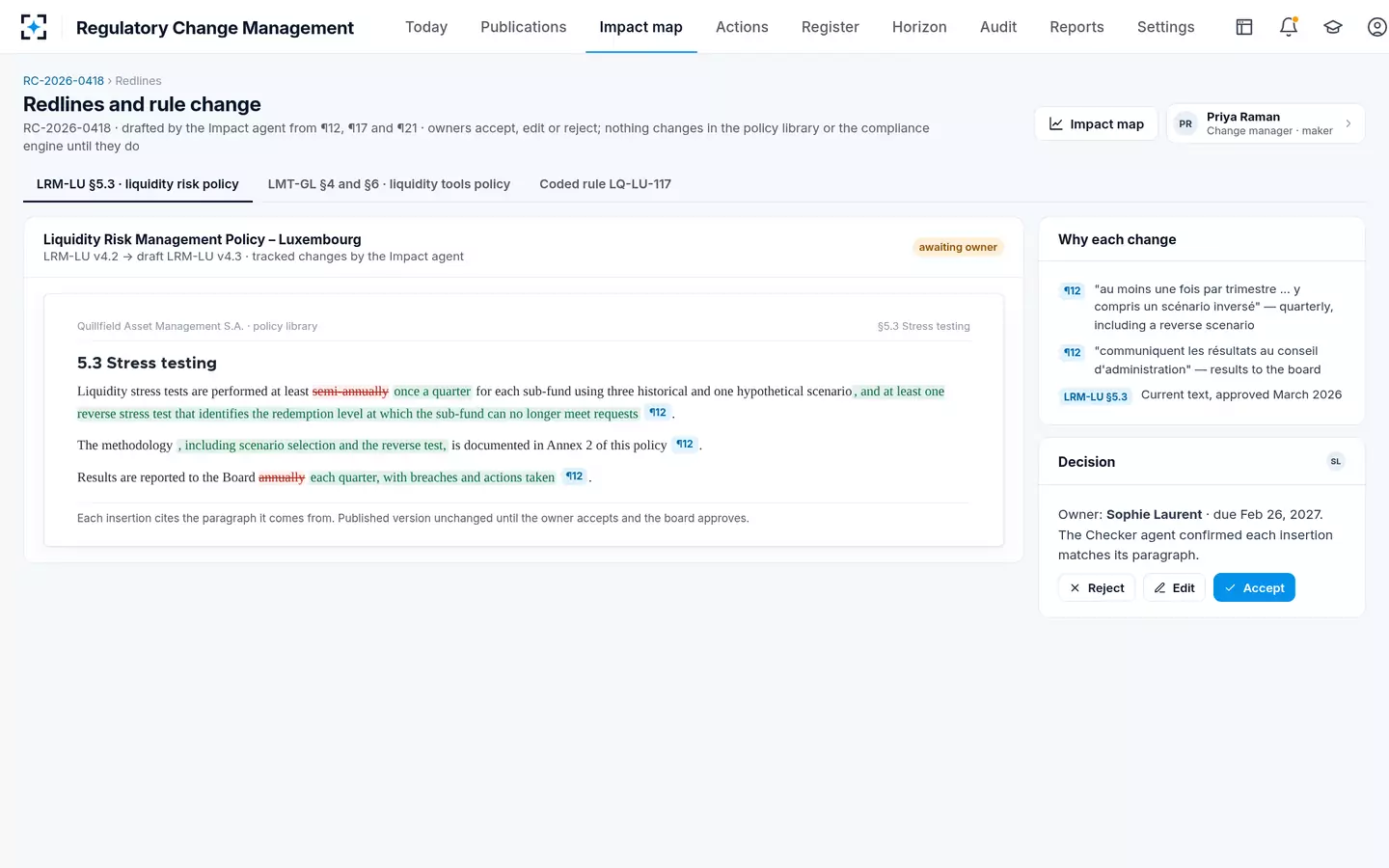Click the ¶12 chip after "meet requests"

tap(658, 413)
